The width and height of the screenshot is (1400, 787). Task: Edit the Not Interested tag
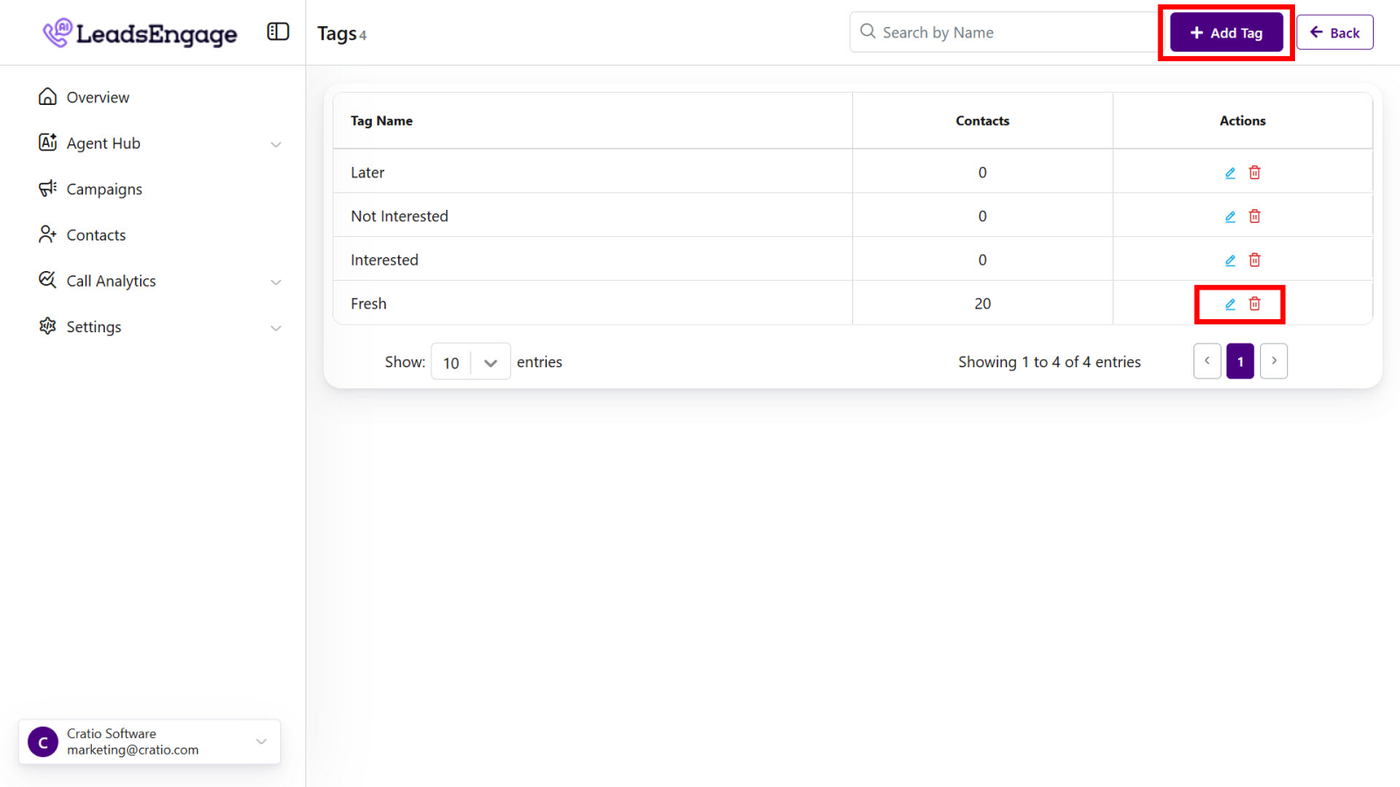click(1230, 217)
